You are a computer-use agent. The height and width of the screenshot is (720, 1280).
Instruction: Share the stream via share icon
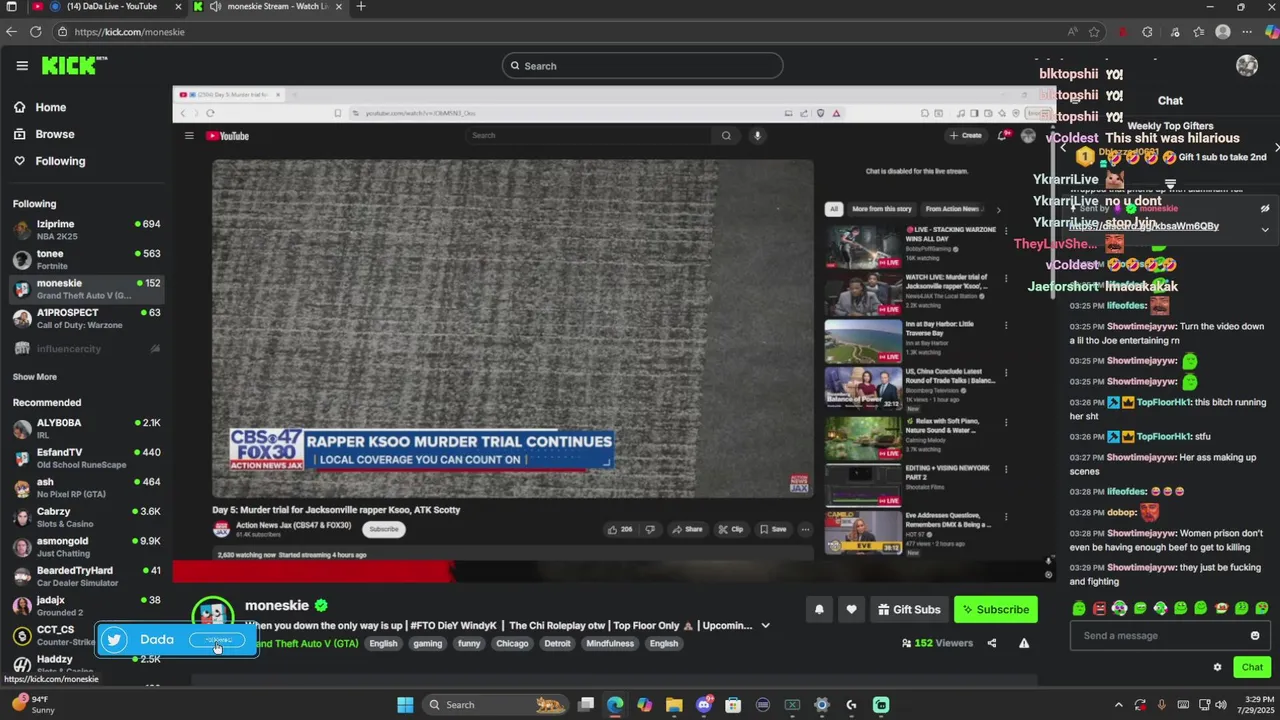(x=992, y=643)
